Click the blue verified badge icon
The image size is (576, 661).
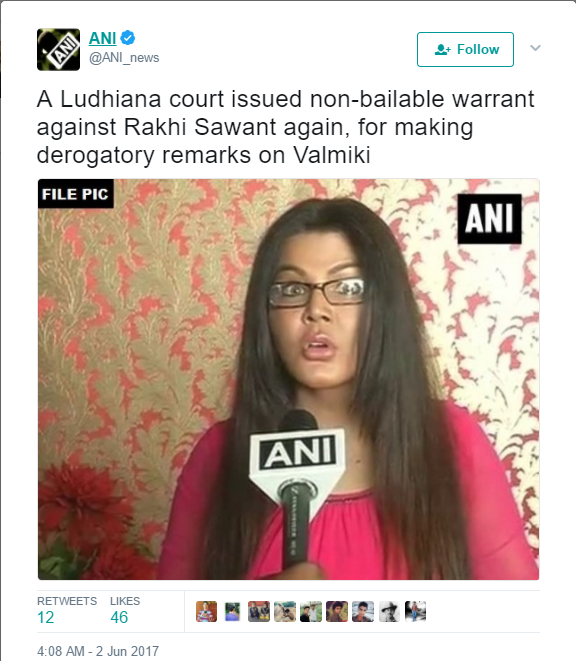127,38
